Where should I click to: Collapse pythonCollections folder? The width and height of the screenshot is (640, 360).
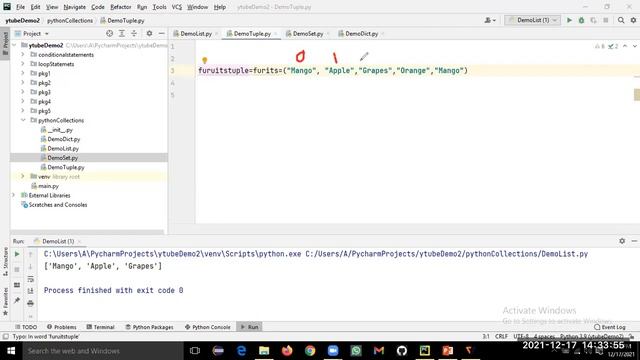coord(23,120)
